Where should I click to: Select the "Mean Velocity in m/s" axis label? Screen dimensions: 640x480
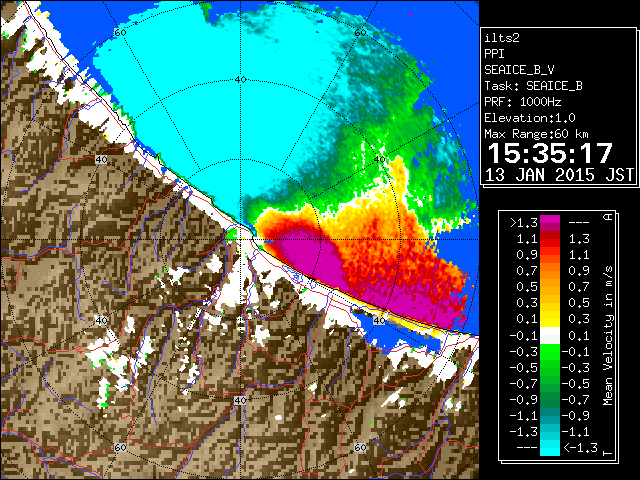pyautogui.click(x=608, y=336)
